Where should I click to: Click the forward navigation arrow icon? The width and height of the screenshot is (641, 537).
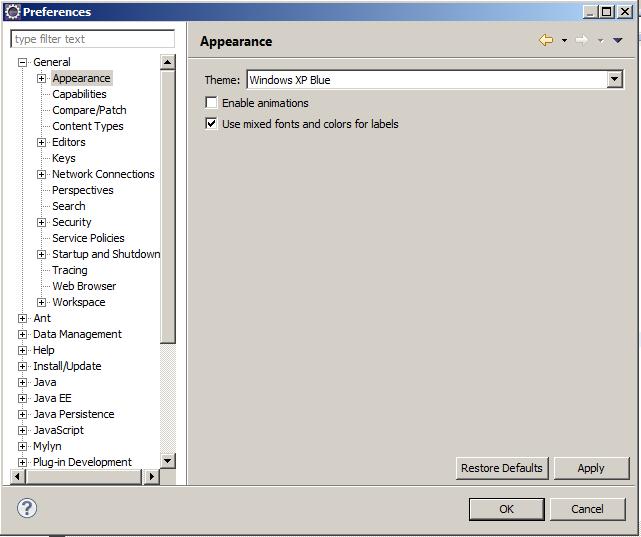581,41
